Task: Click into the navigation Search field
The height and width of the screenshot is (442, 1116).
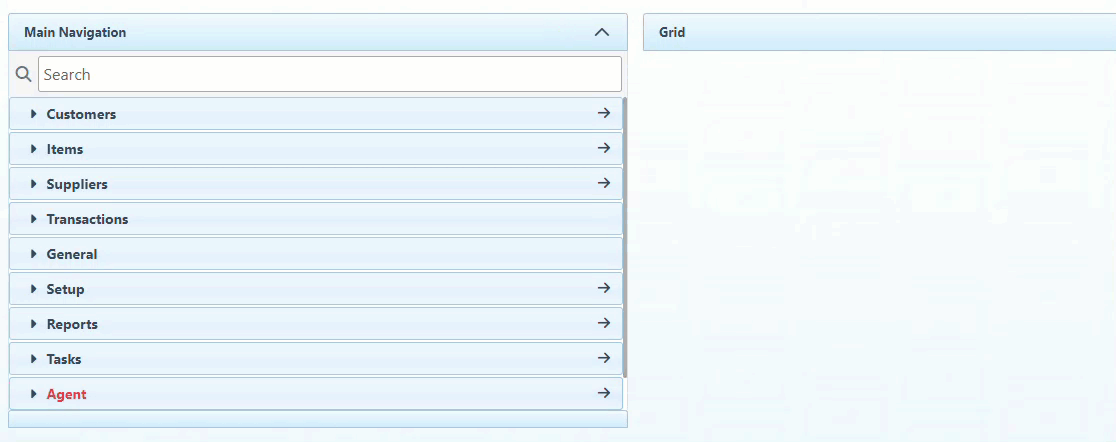Action: tap(329, 75)
